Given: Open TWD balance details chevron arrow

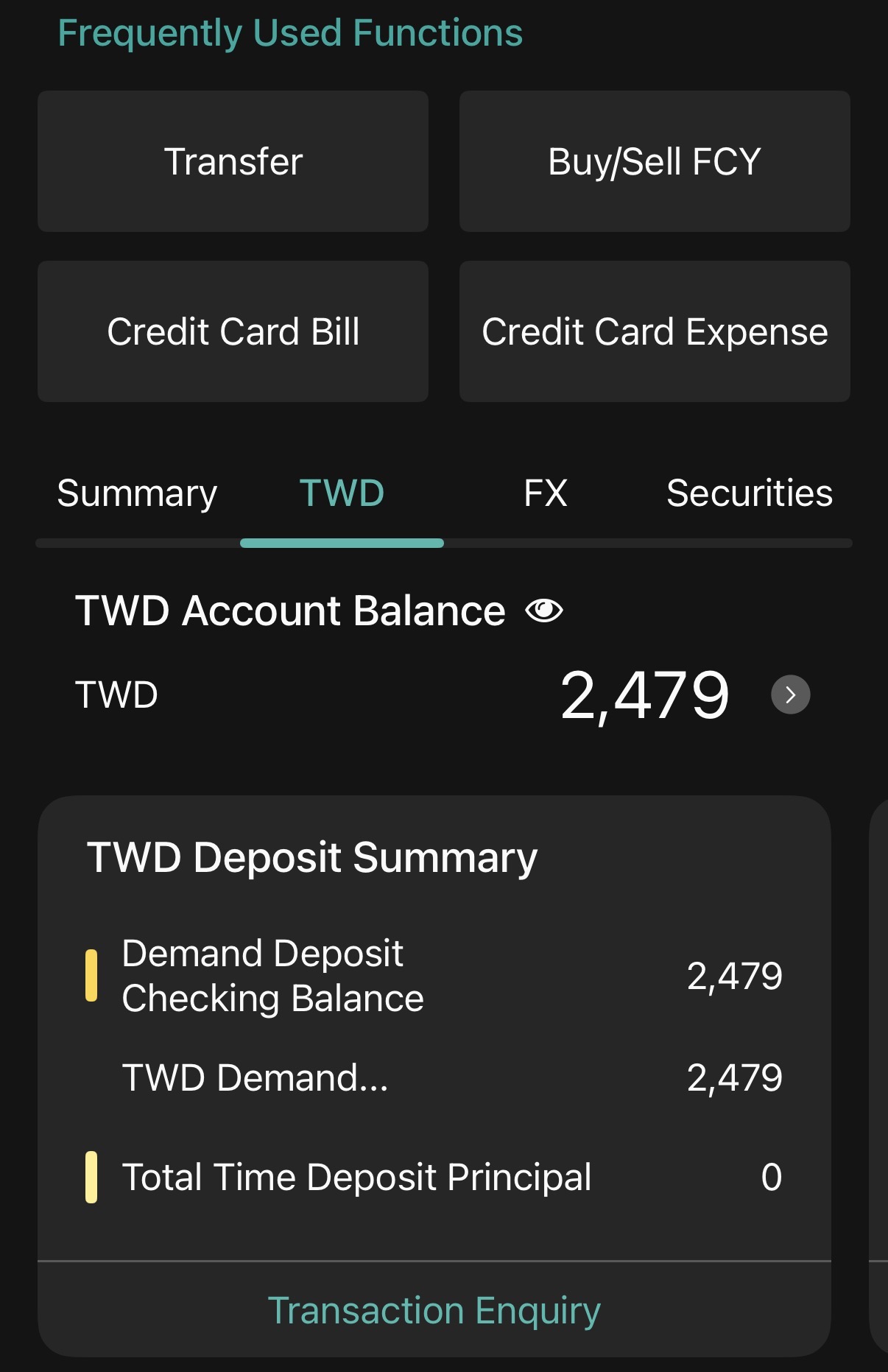Looking at the screenshot, I should tap(790, 694).
